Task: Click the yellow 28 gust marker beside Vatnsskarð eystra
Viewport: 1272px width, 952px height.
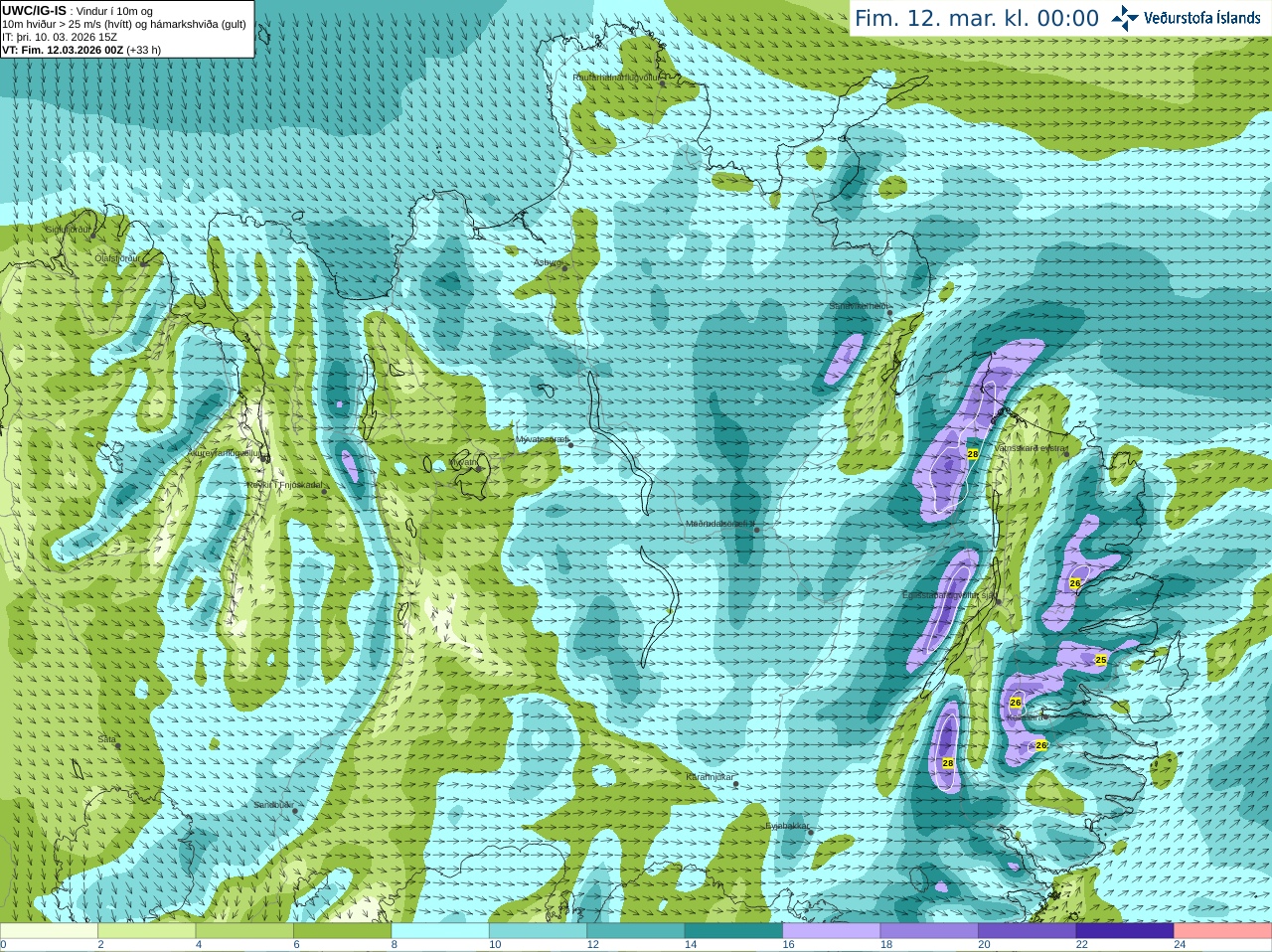Action: pyautogui.click(x=973, y=454)
